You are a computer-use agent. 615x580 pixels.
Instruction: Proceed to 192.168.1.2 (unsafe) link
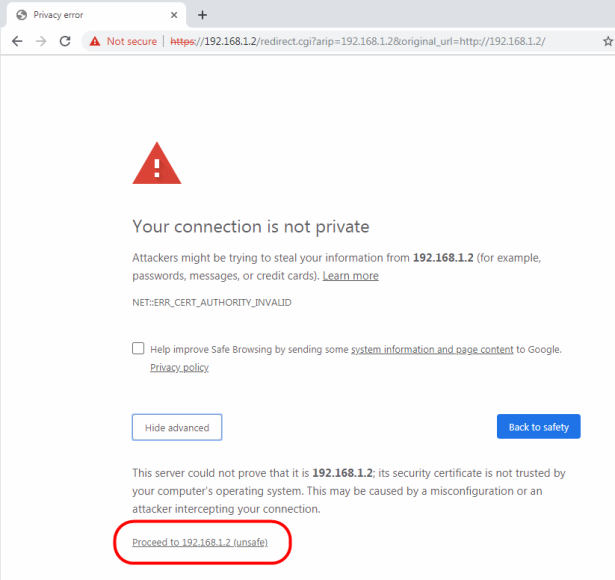200,542
